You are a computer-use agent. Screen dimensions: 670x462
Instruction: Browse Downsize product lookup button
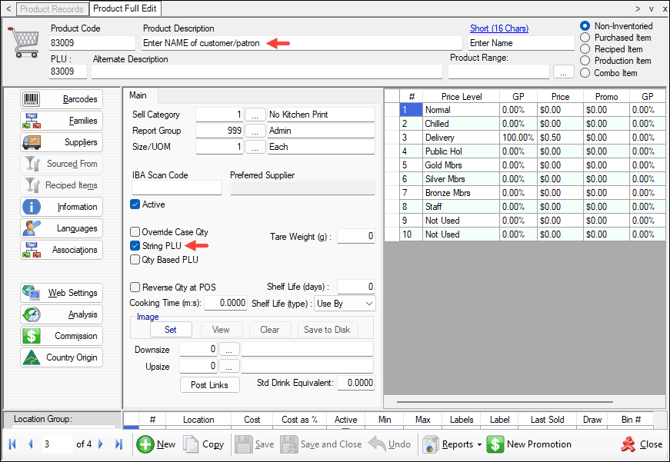click(x=229, y=349)
